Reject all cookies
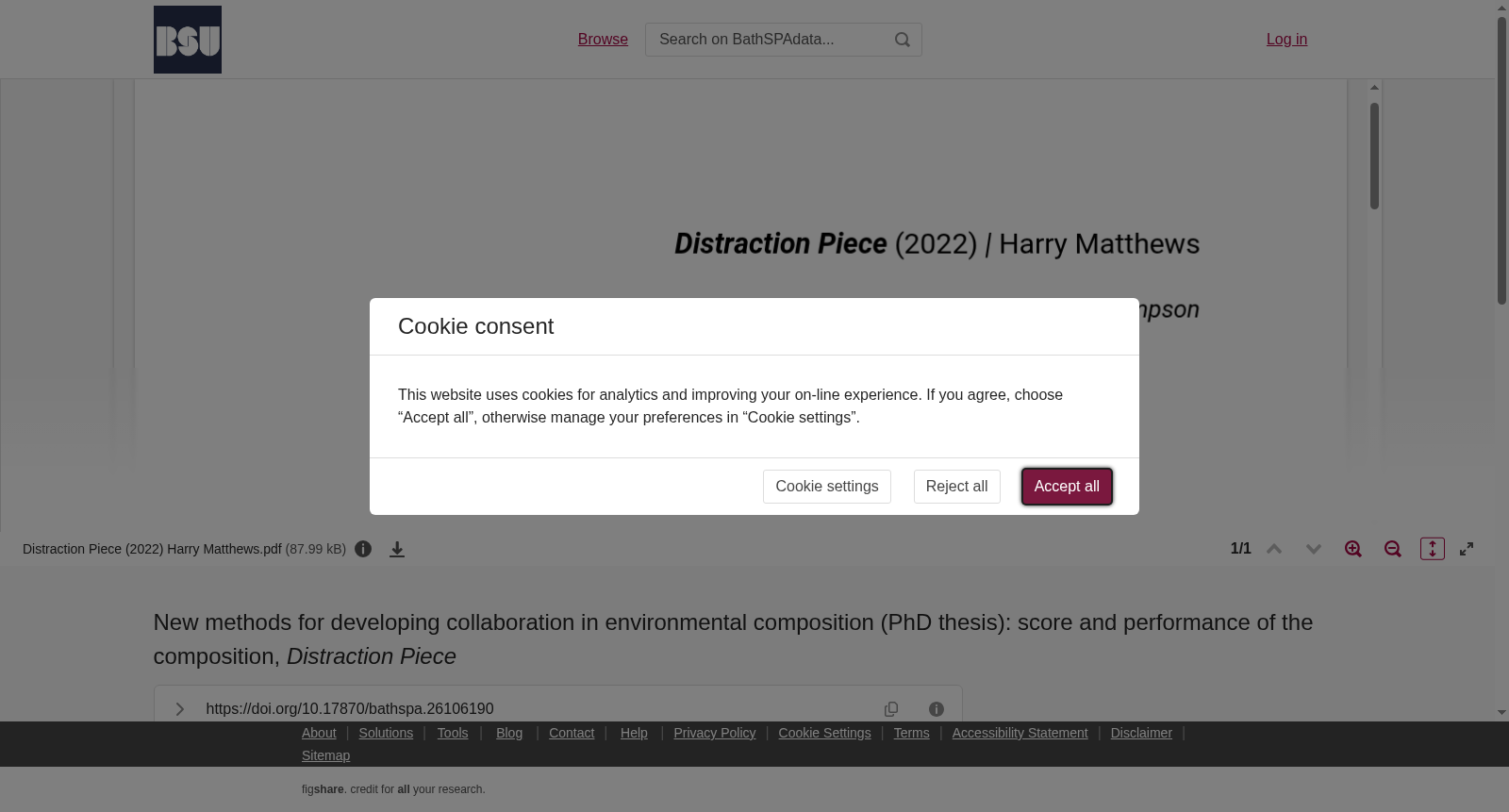1509x812 pixels. (x=956, y=487)
